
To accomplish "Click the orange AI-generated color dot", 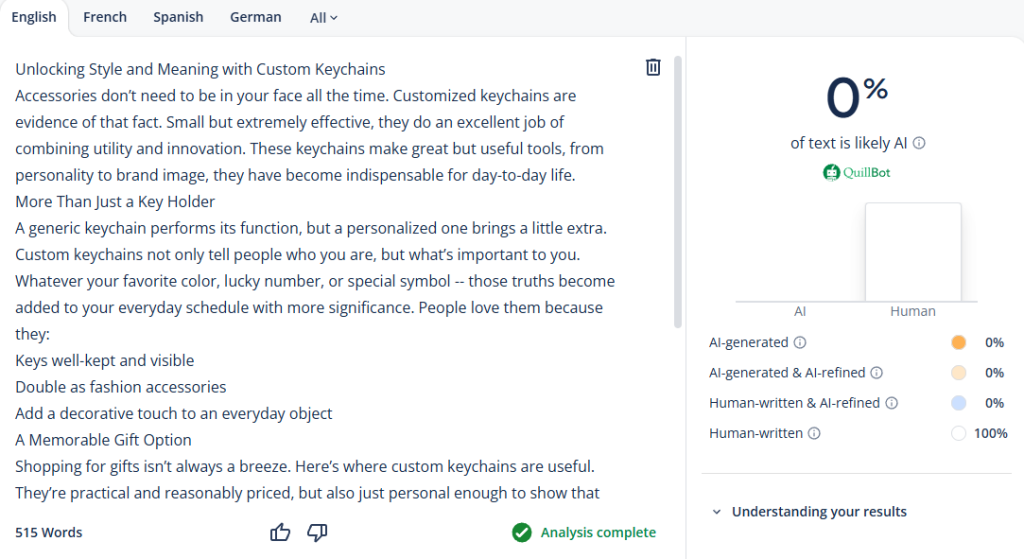I will point(959,342).
